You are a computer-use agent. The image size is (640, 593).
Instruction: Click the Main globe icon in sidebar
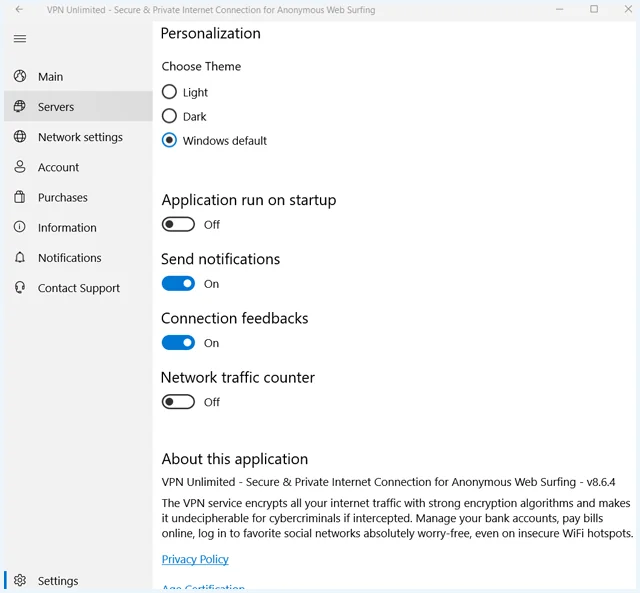click(20, 76)
